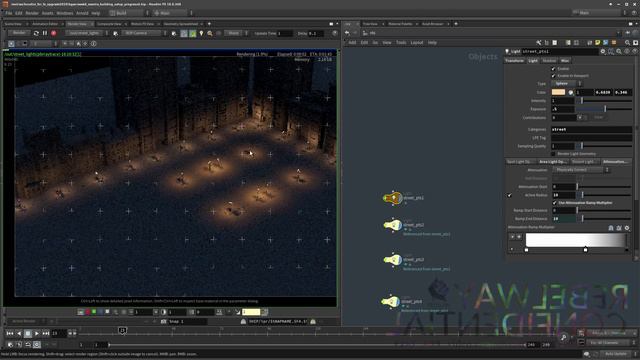
Task: Toggle Render Light Geometry checkbox
Action: pos(553,154)
